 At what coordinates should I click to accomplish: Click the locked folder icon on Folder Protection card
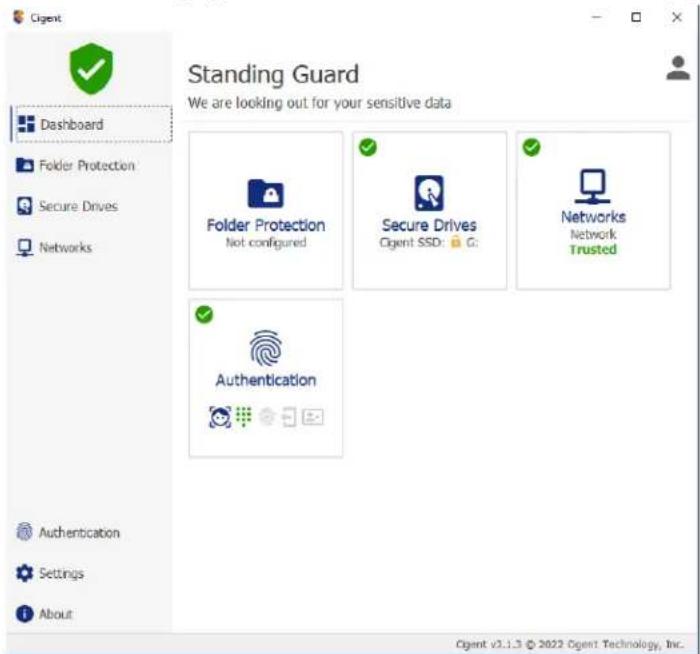[x=266, y=193]
